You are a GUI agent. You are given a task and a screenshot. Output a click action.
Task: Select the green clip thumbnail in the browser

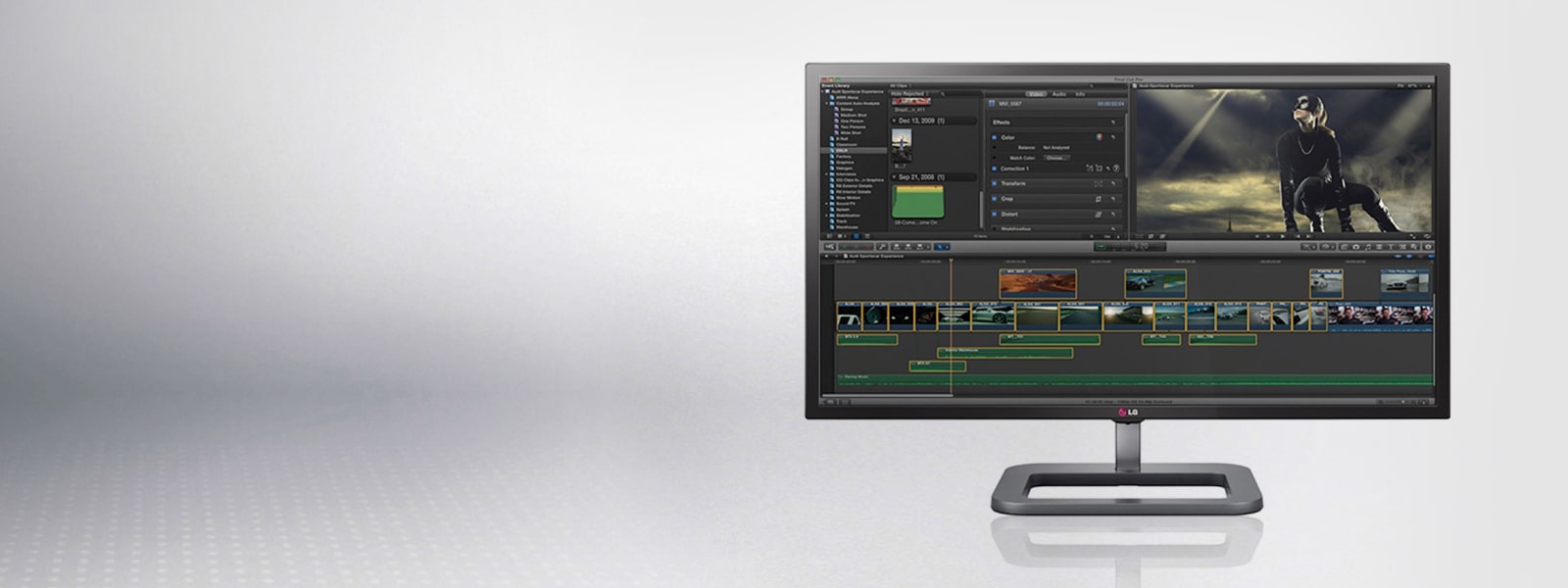[918, 201]
